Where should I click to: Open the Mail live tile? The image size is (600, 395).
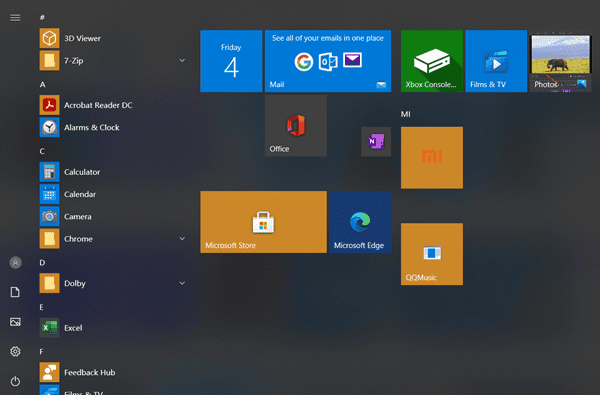click(x=328, y=61)
